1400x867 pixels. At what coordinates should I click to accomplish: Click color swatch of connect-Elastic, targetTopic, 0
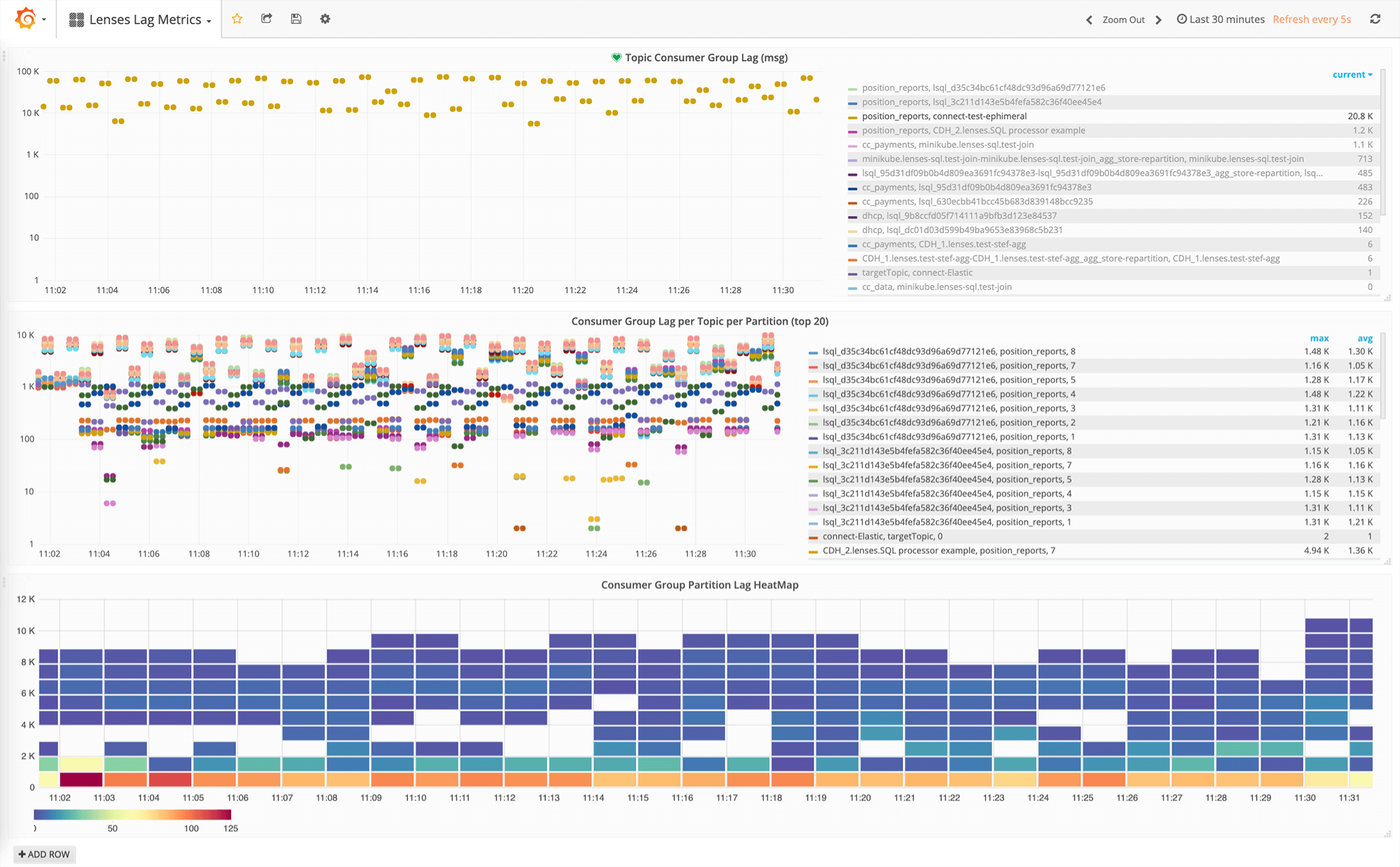tap(813, 537)
